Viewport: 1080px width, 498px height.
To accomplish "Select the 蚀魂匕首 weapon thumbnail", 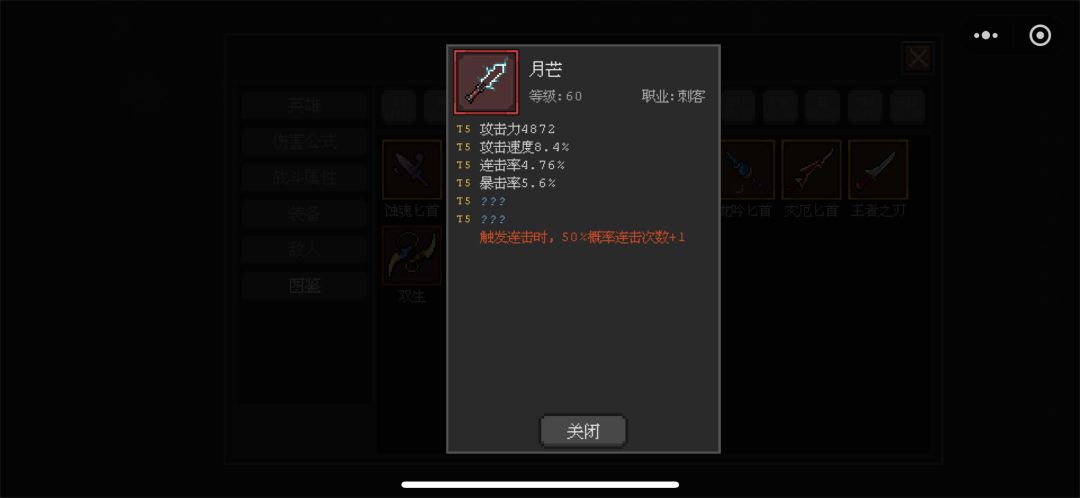I will [x=412, y=169].
